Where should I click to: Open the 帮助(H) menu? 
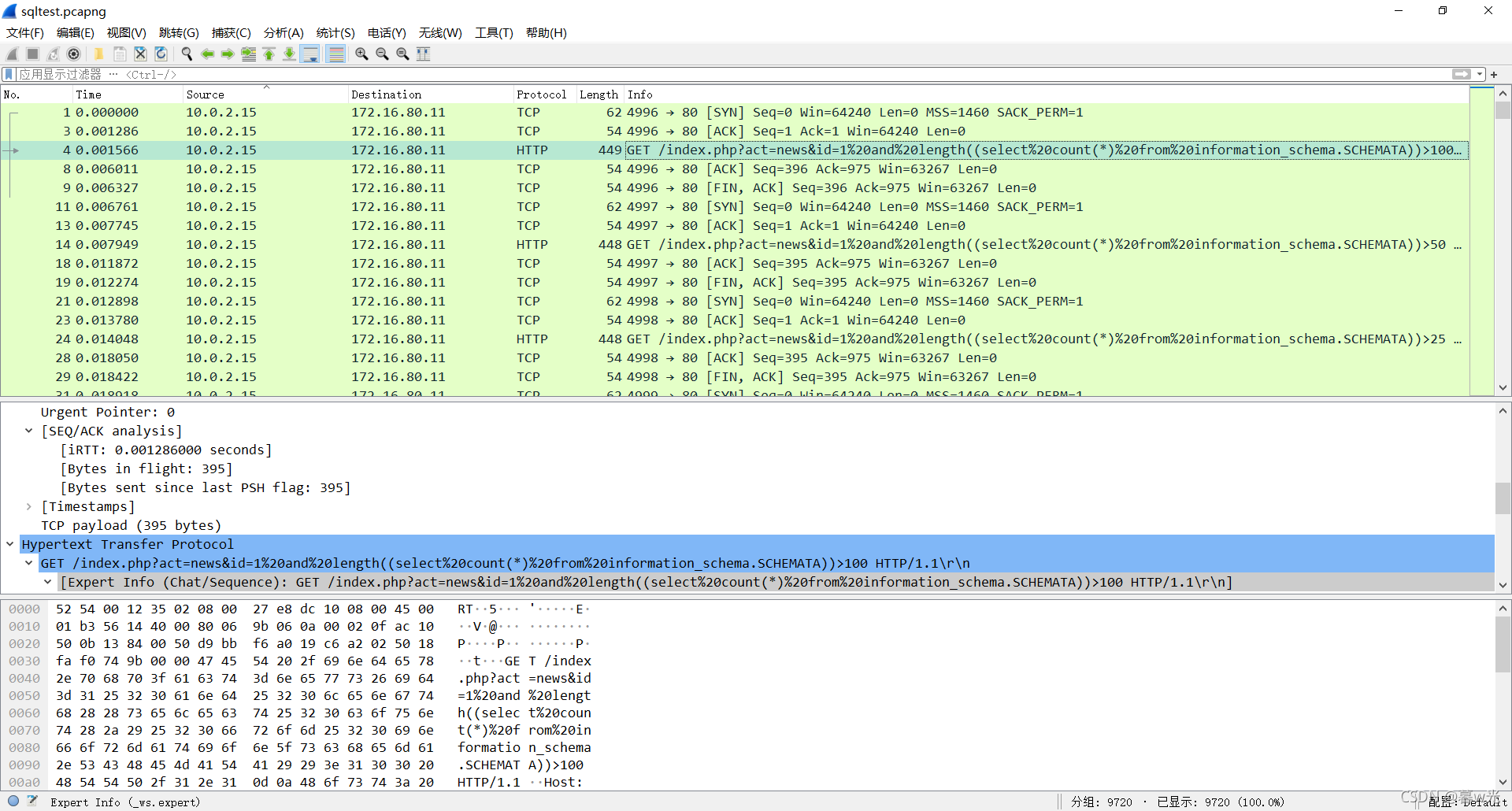[x=547, y=32]
